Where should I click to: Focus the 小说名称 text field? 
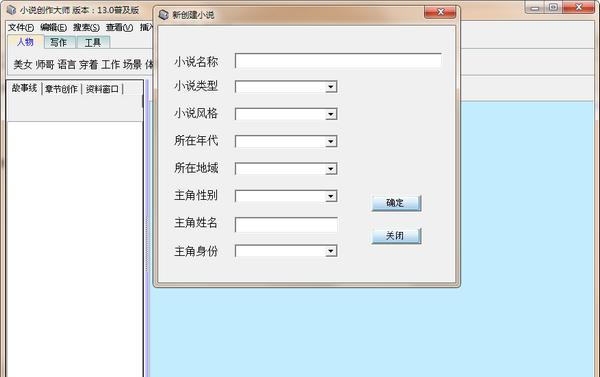[x=338, y=61]
